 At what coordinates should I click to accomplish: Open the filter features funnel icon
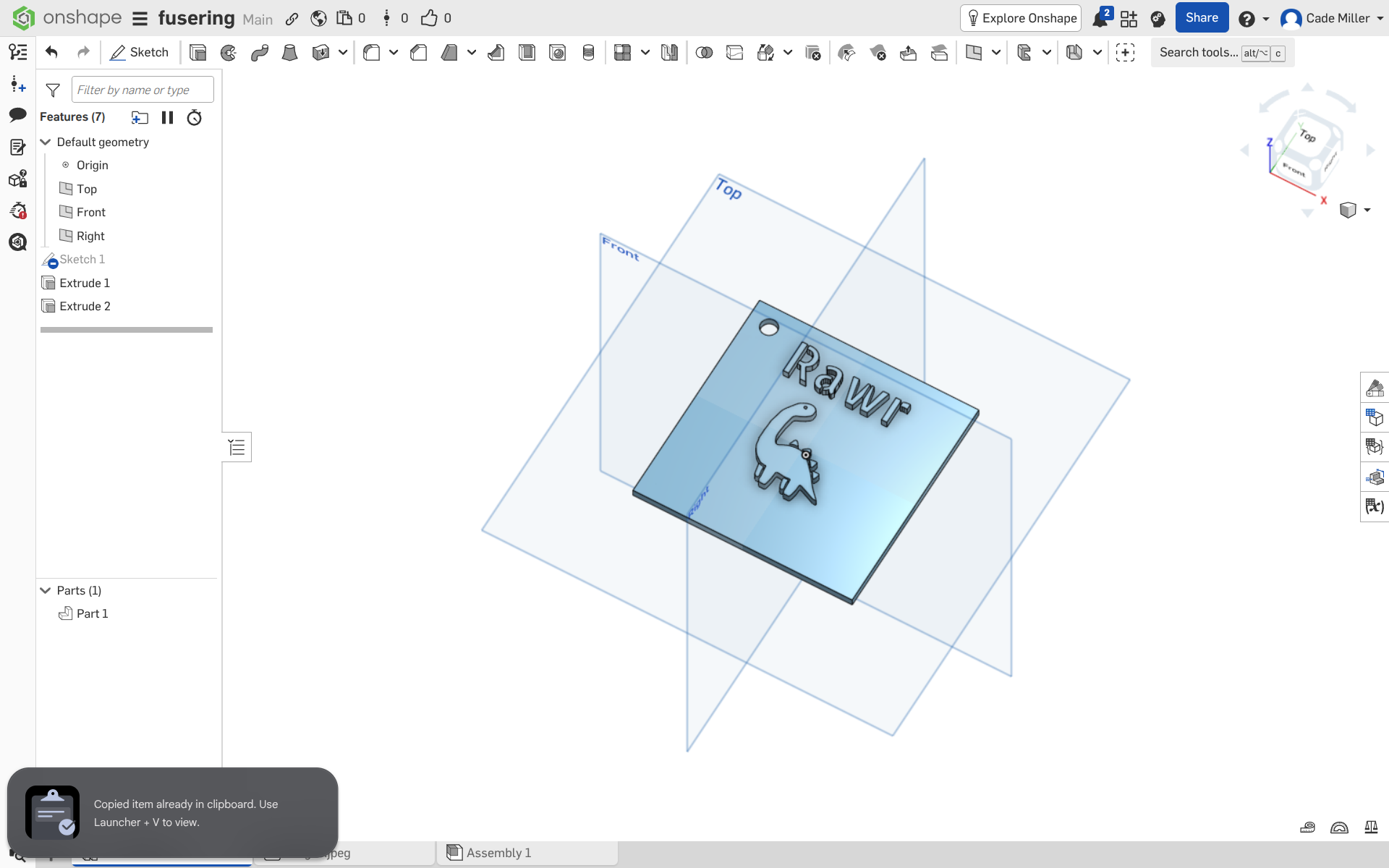pyautogui.click(x=53, y=90)
